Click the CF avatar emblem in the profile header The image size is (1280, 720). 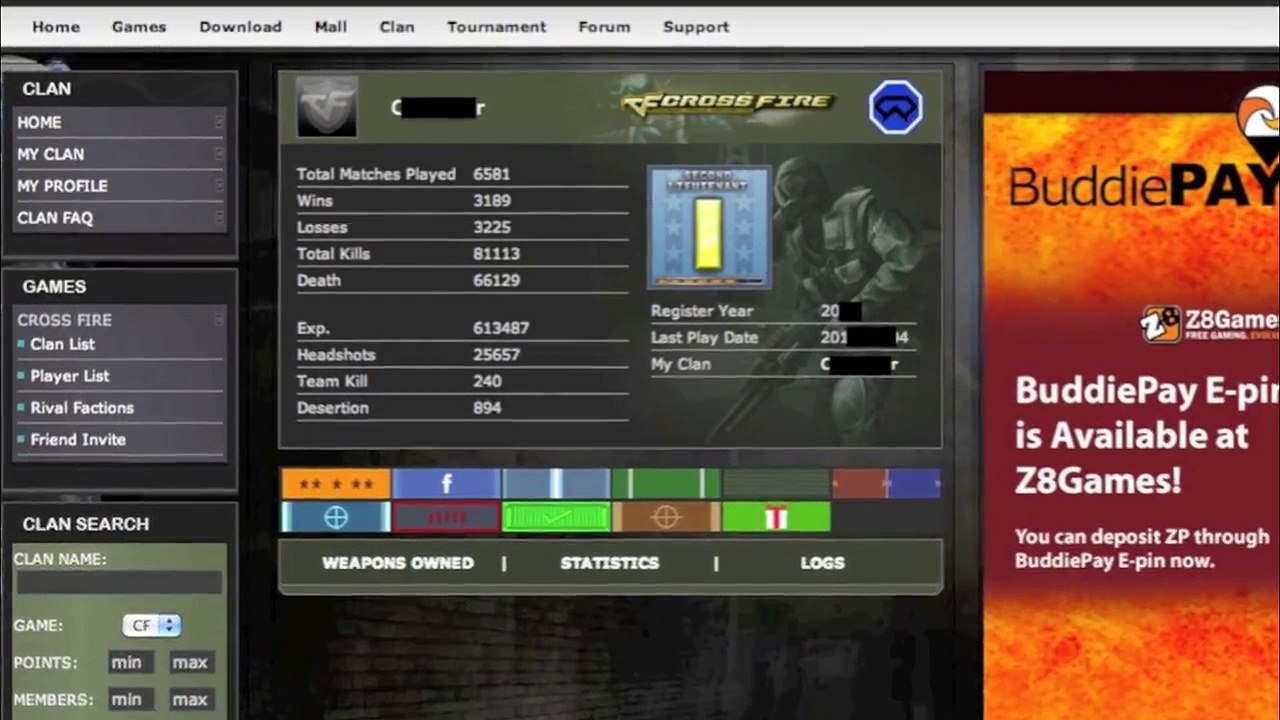327,106
